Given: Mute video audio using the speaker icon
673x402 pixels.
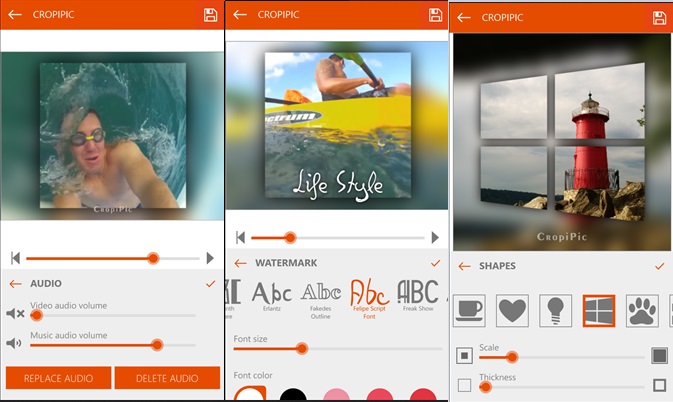Looking at the screenshot, I should pos(15,314).
